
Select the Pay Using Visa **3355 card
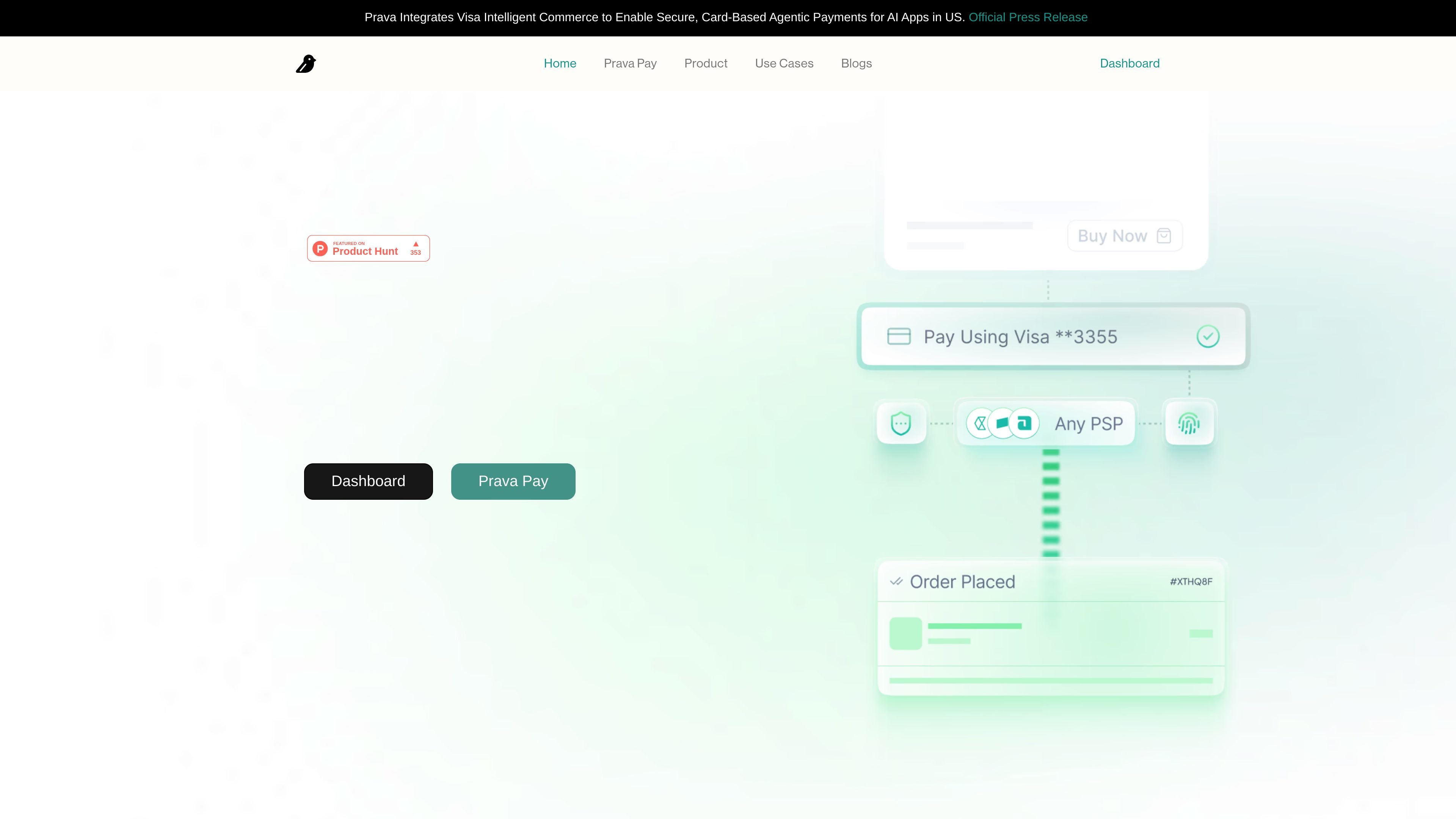coord(1054,336)
